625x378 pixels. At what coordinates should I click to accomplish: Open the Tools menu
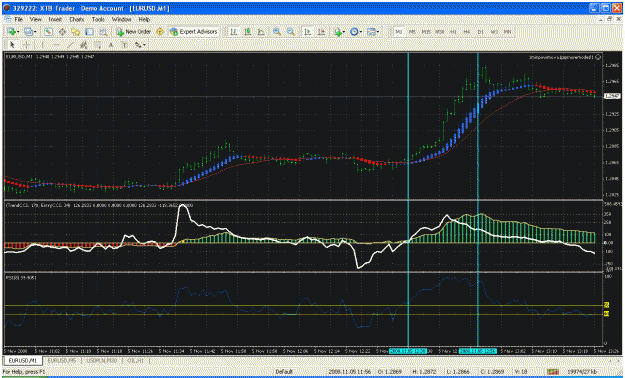click(98, 19)
